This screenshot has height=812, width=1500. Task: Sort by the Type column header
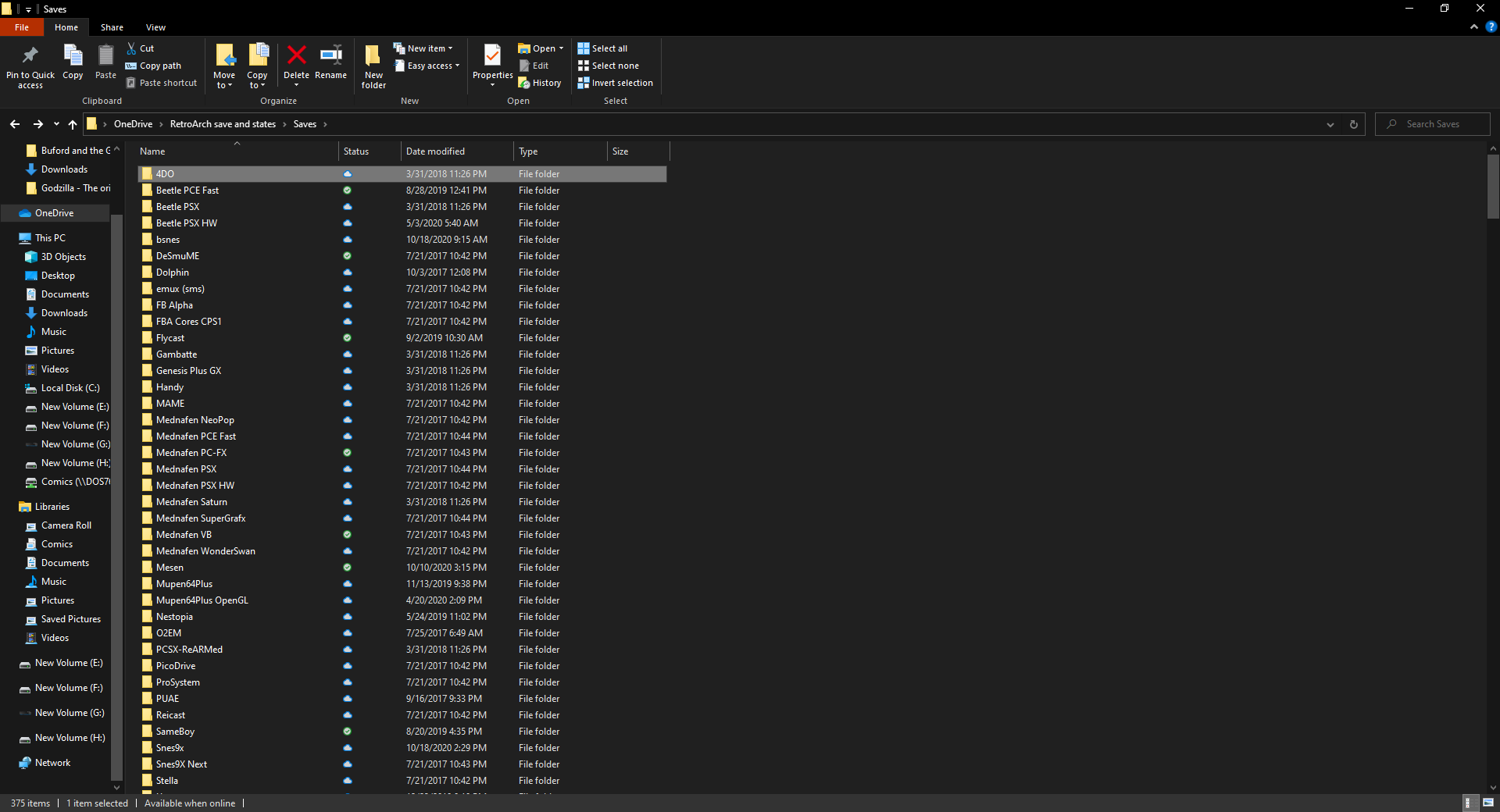point(560,151)
